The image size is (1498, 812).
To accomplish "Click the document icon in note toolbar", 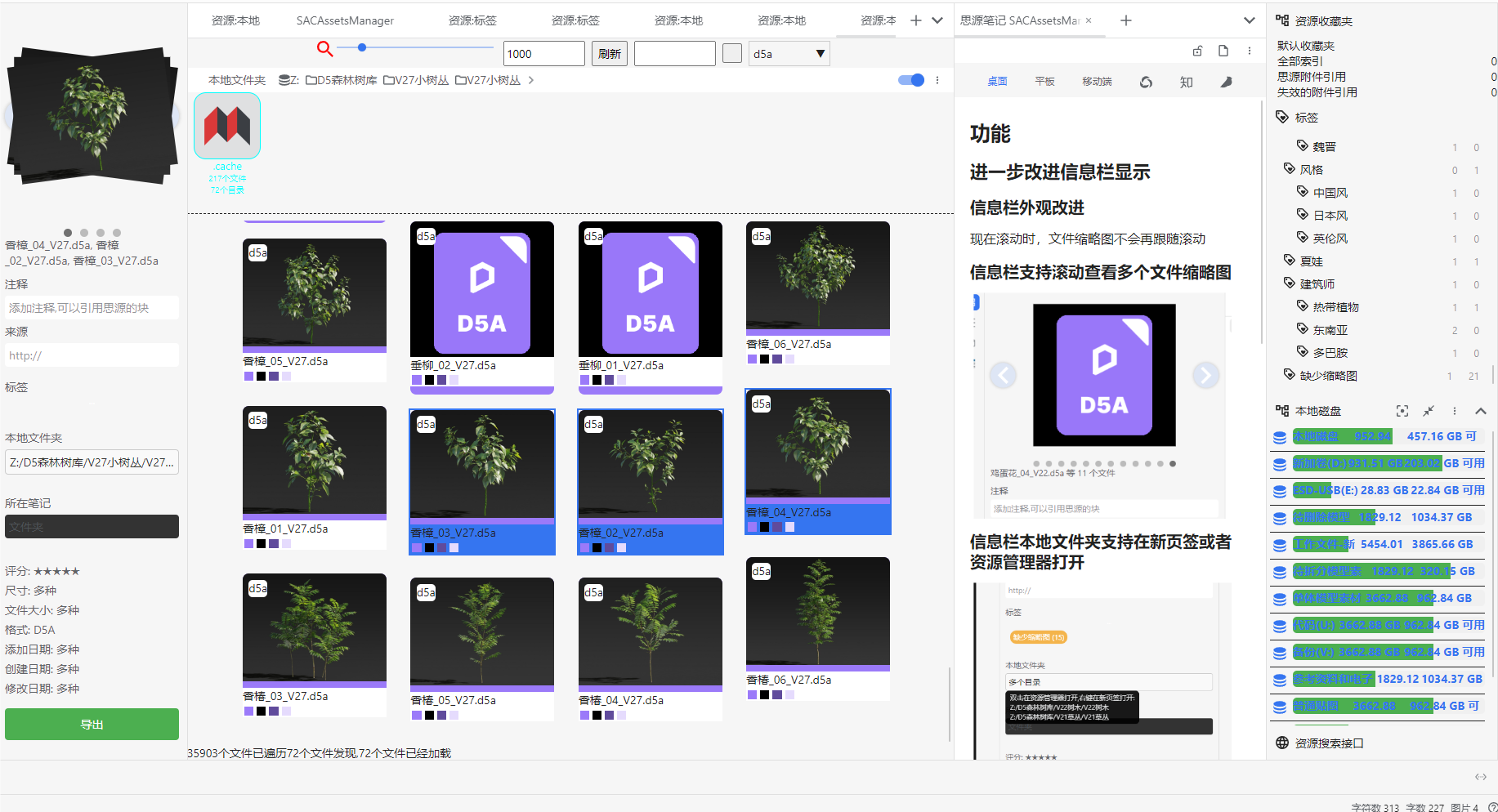I will pos(1223,51).
